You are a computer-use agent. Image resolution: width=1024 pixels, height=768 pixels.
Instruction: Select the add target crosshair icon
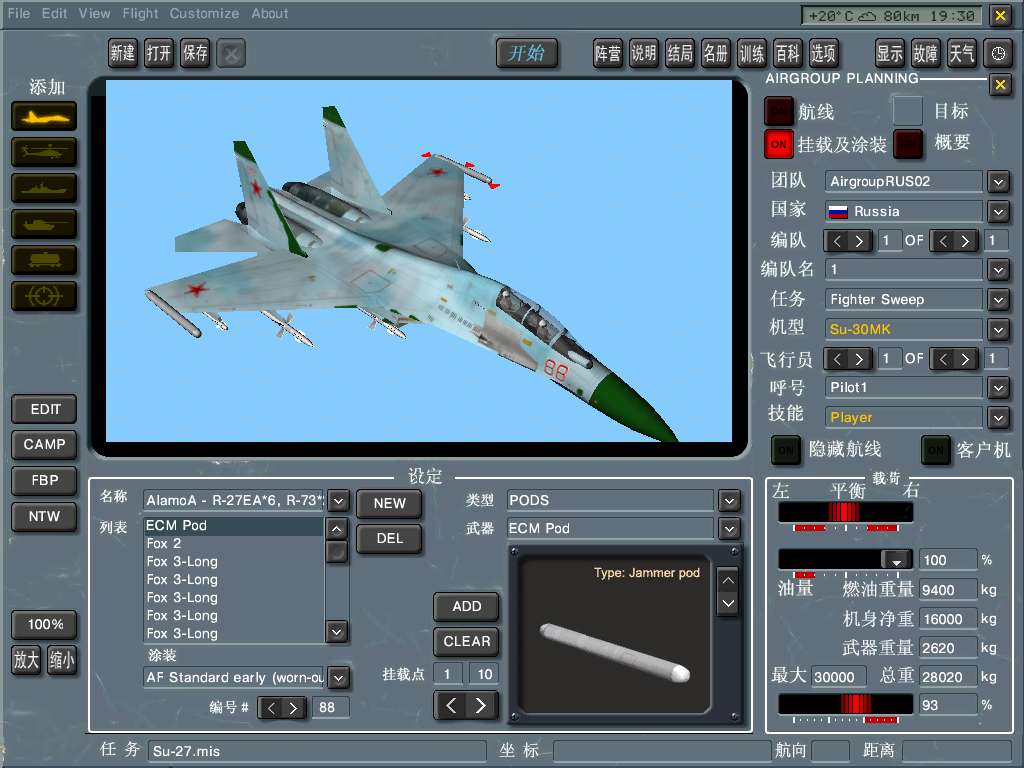44,296
